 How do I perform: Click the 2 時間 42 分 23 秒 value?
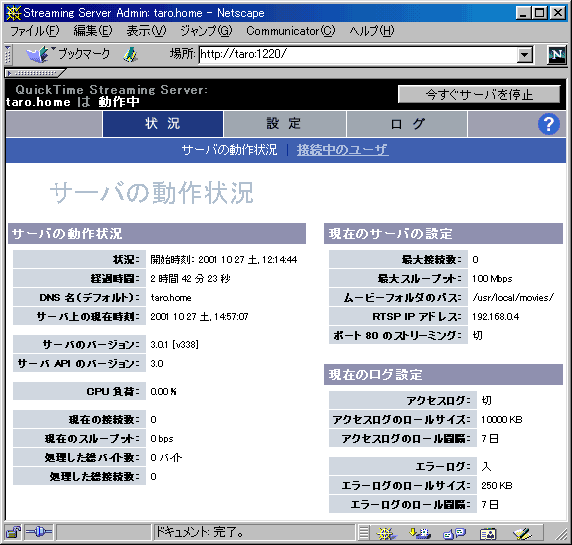coord(190,279)
